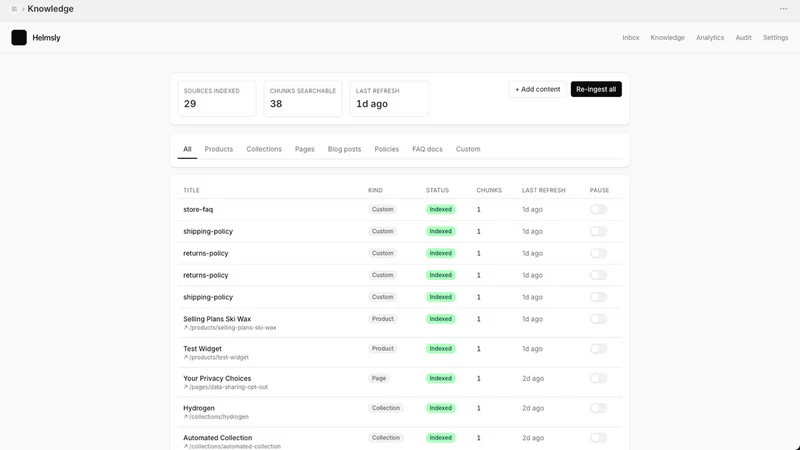
Task: Click the + Add content button
Action: coord(538,89)
